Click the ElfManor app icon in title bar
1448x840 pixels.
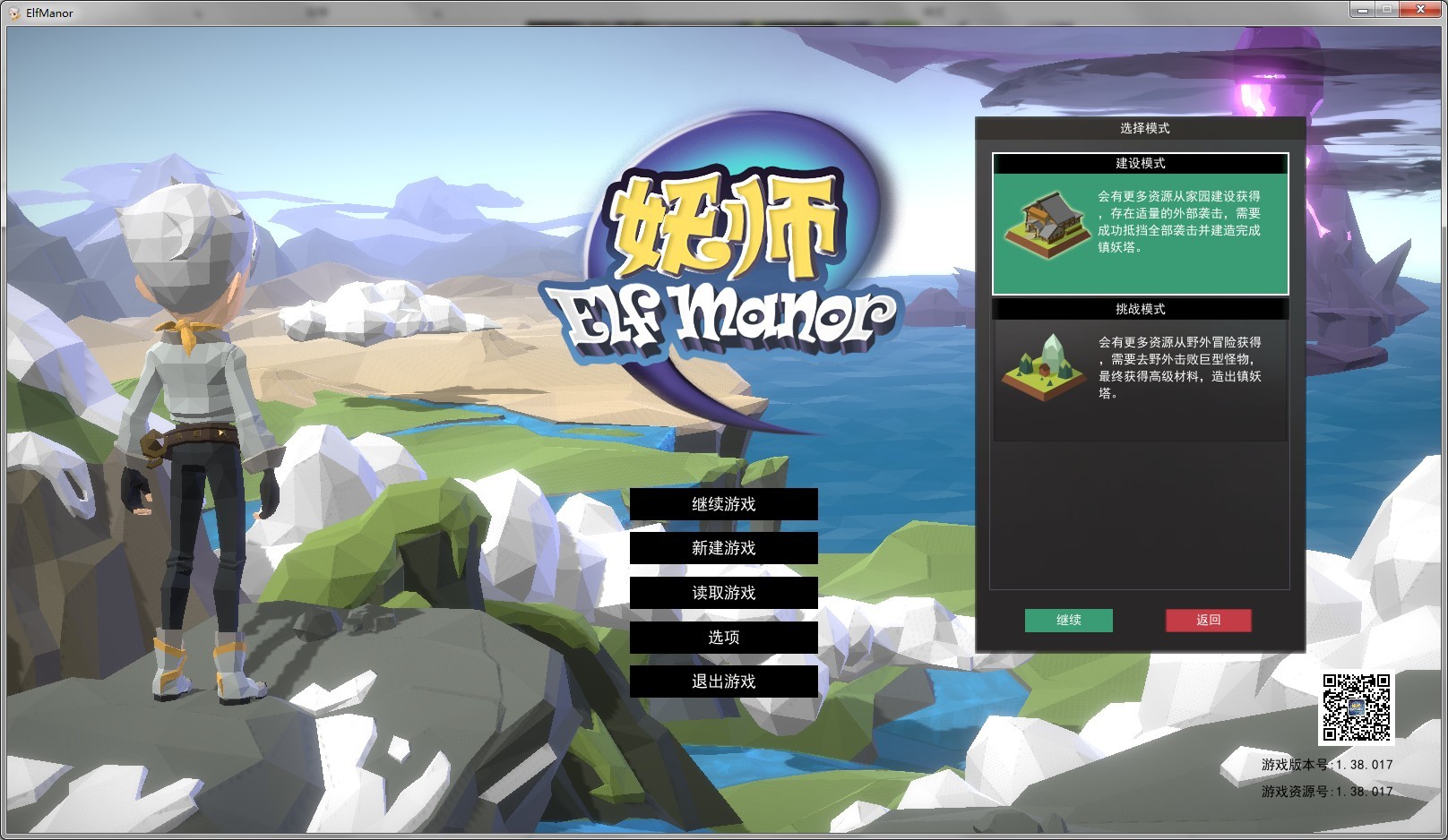13,13
